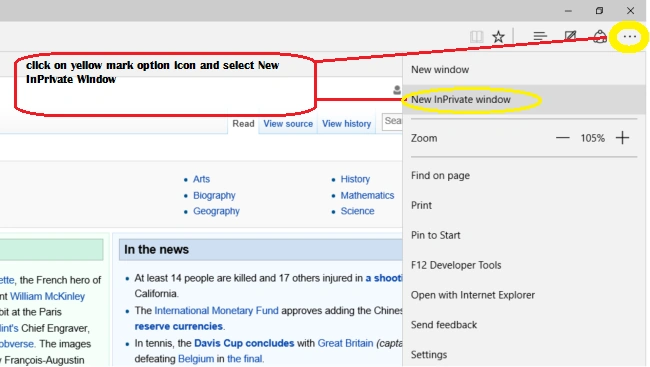Increase zoom with the plus button
The height and width of the screenshot is (367, 650).
622,138
